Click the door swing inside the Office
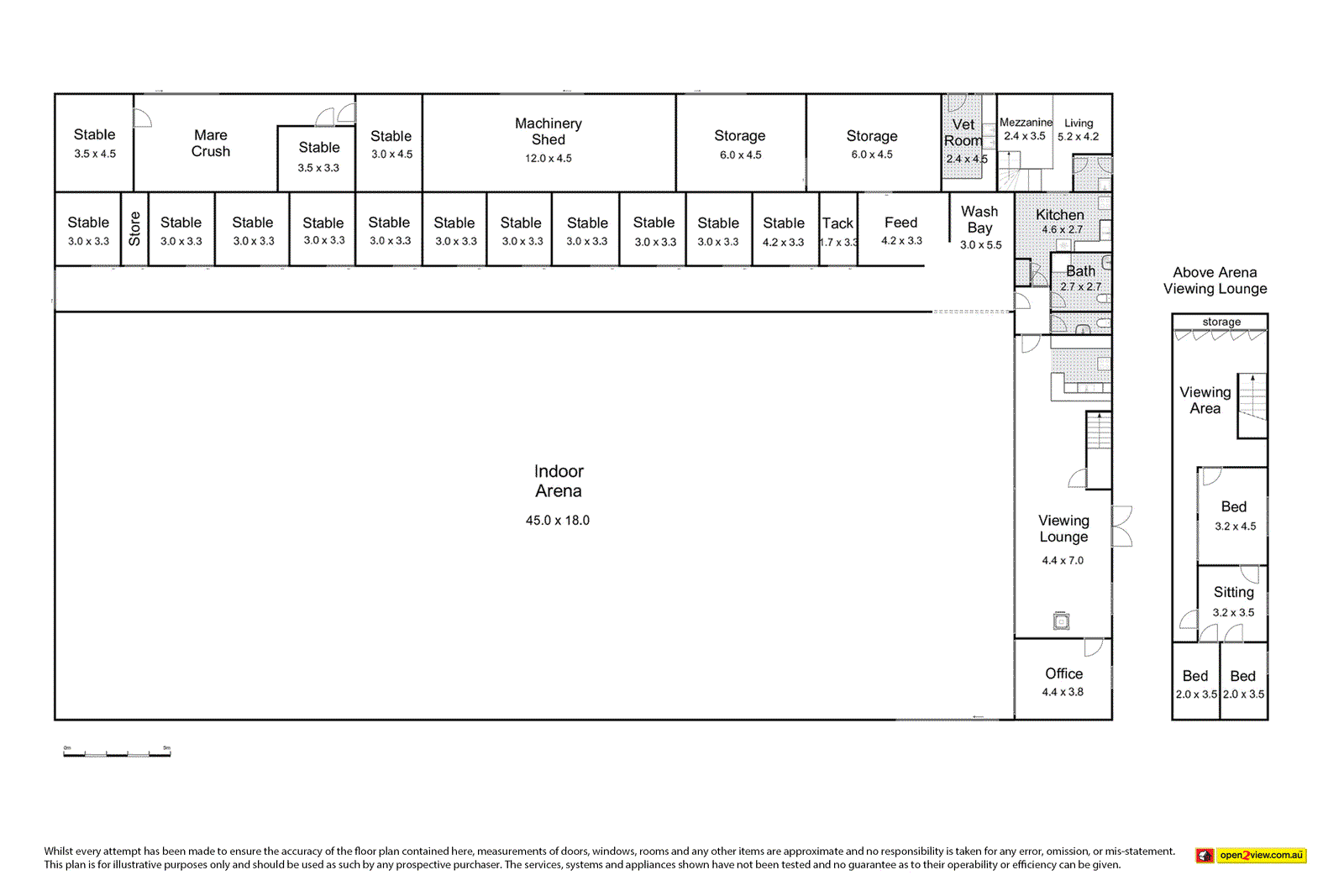1344x896 pixels. (x=1093, y=647)
